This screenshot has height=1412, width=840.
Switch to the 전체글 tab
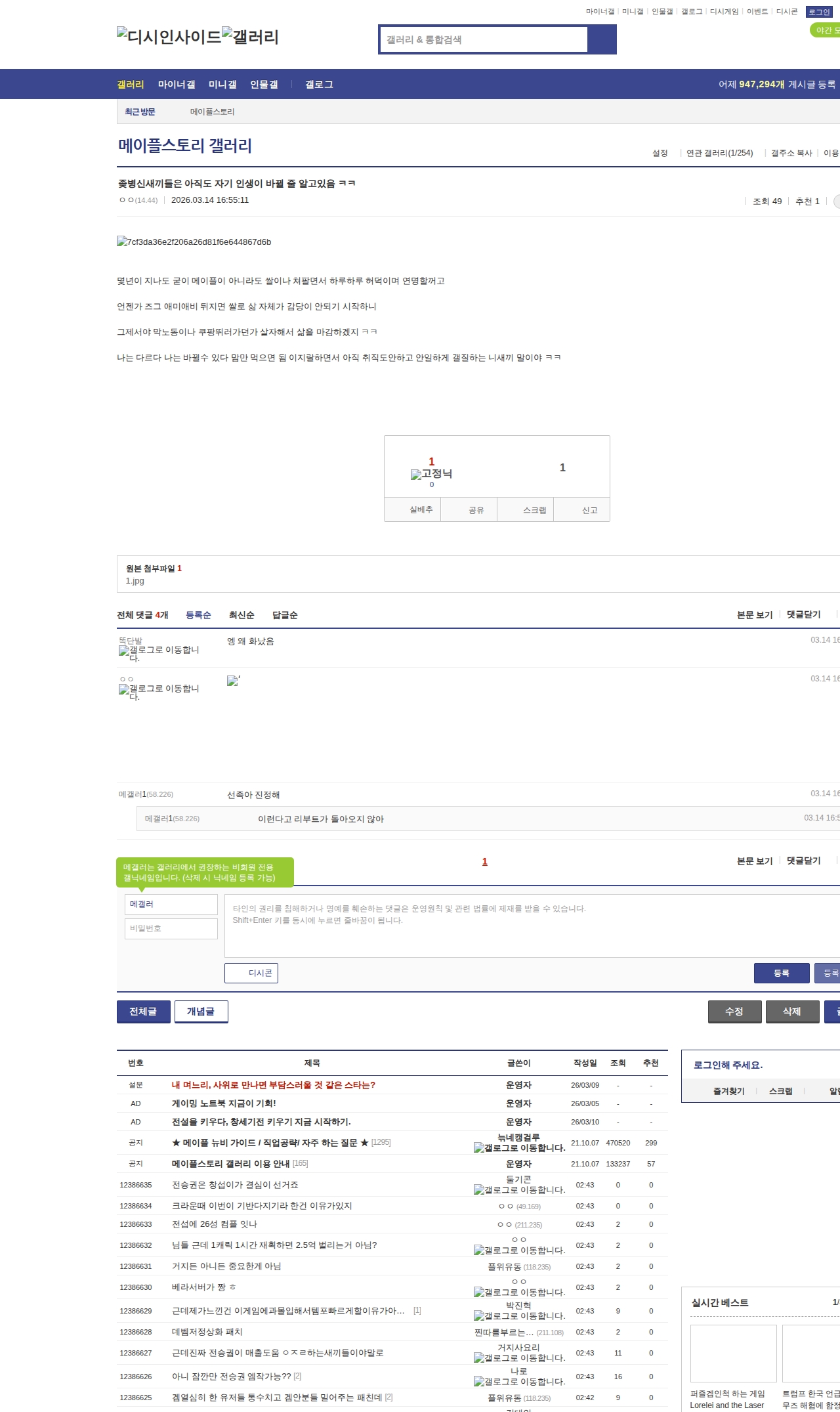pyautogui.click(x=143, y=1012)
